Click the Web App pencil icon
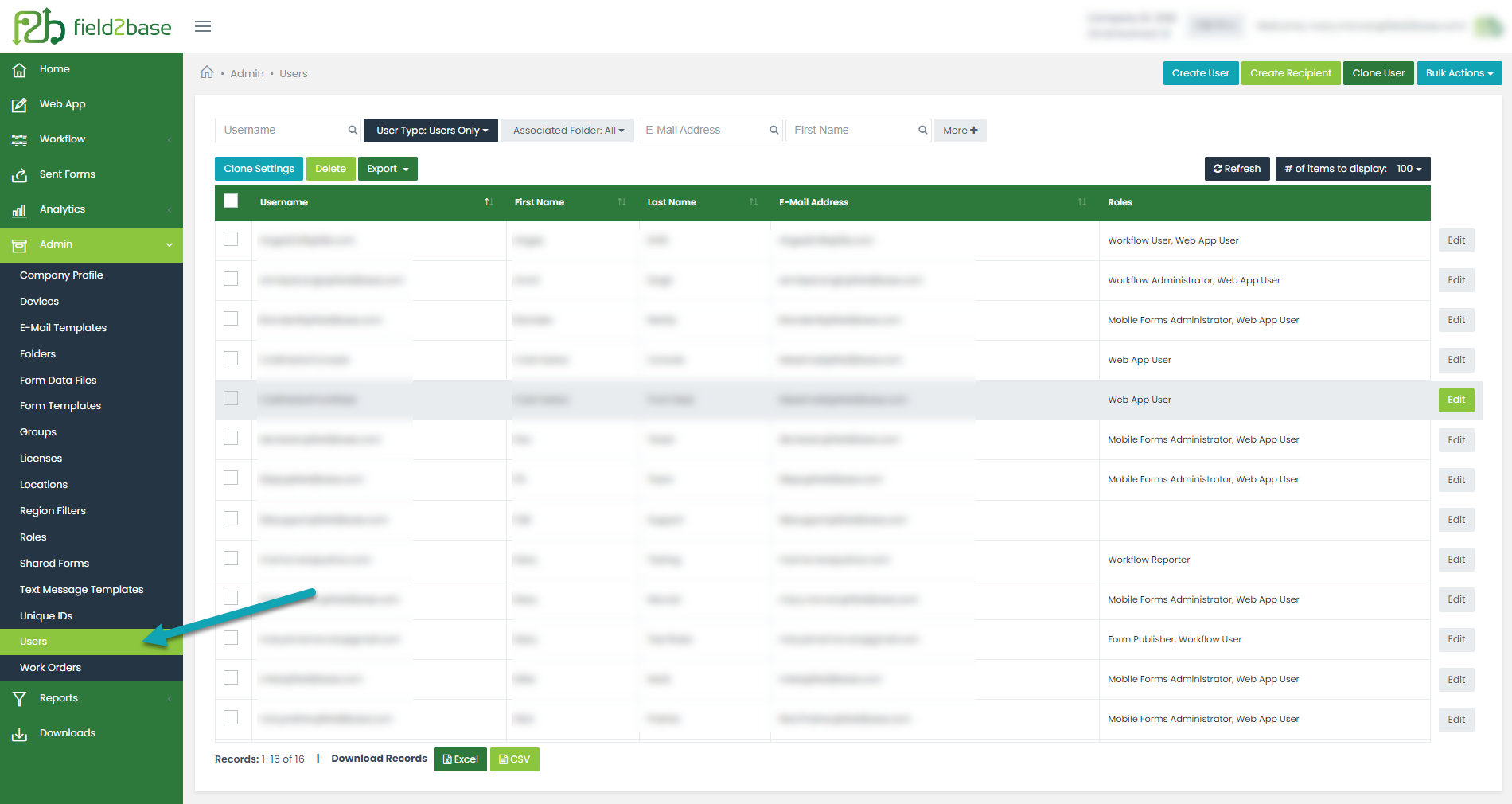 (x=19, y=104)
